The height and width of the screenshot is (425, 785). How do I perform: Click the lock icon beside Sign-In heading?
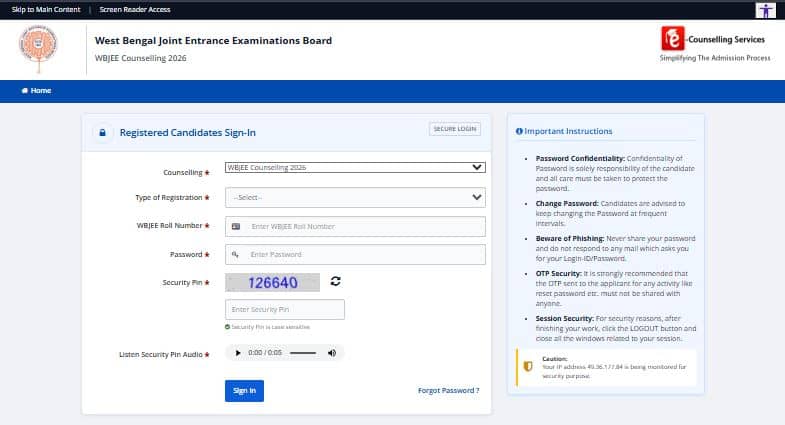(x=103, y=133)
